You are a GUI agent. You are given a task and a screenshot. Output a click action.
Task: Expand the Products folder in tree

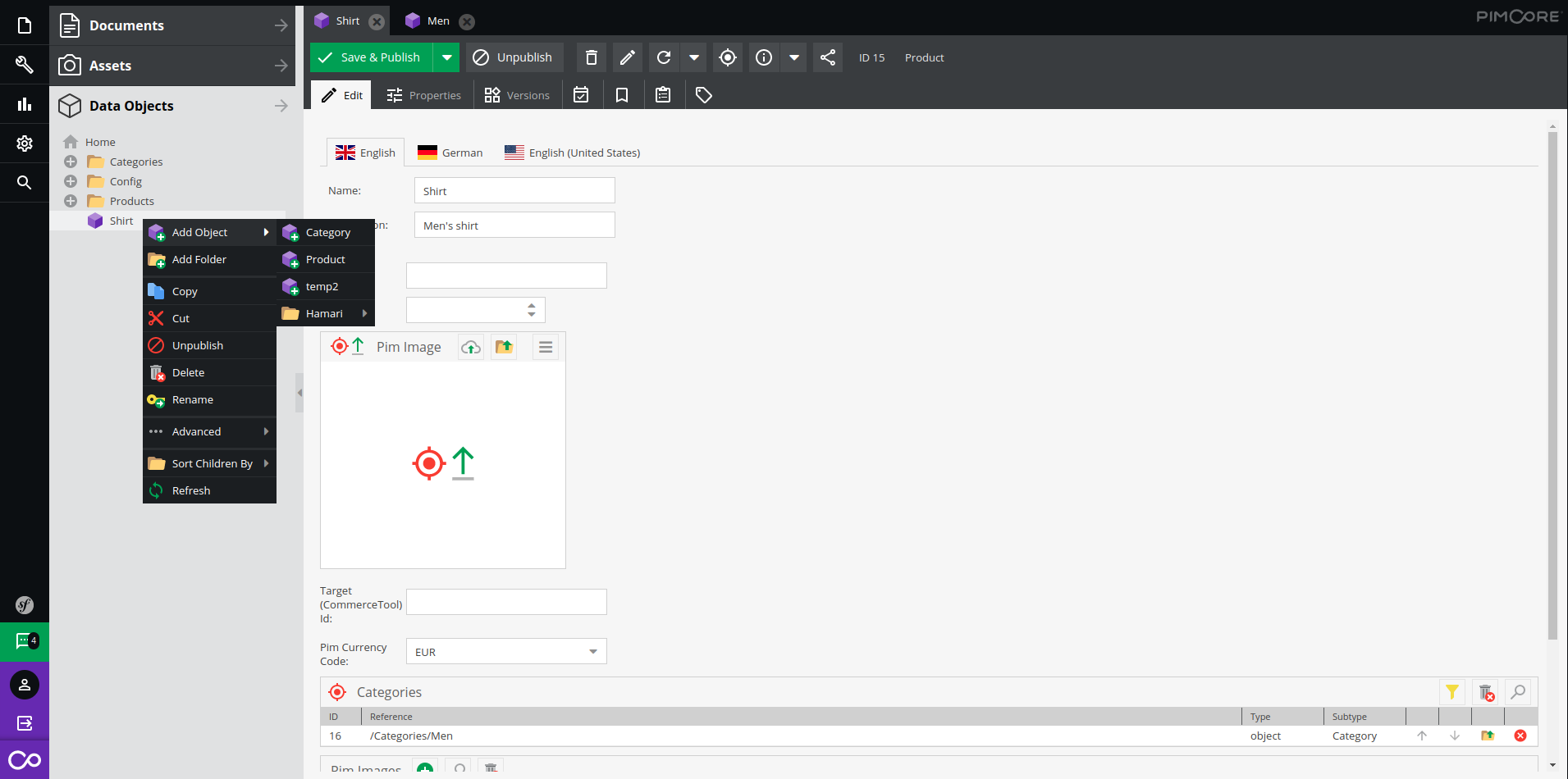[71, 201]
